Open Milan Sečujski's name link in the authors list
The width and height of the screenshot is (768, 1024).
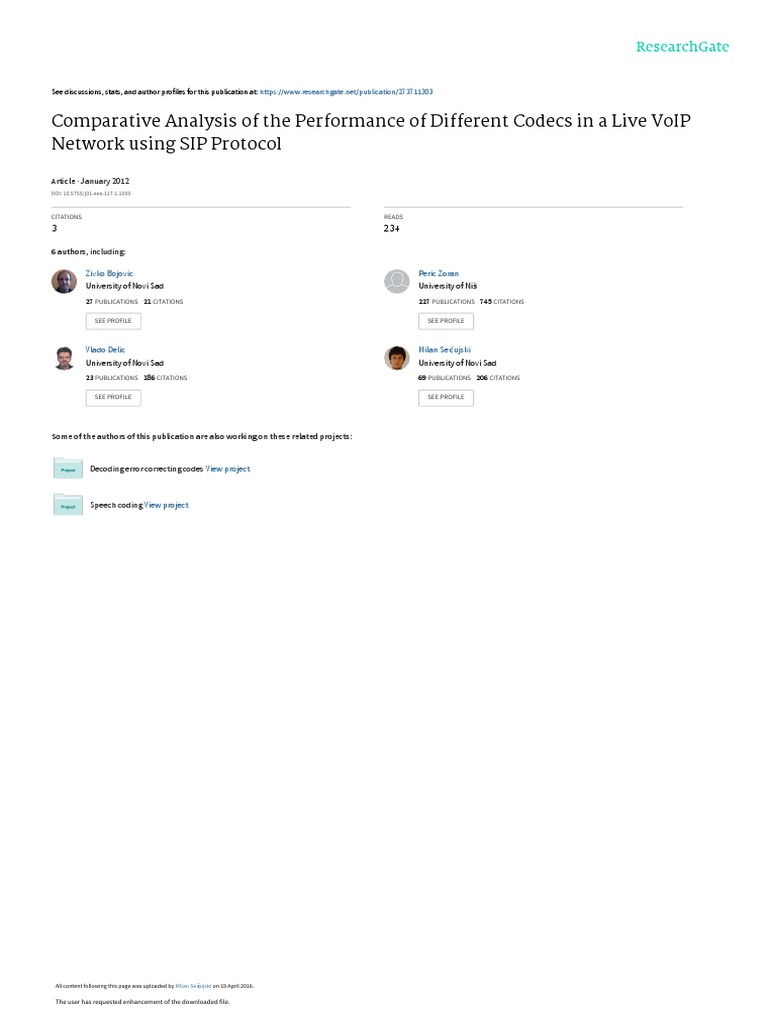441,350
